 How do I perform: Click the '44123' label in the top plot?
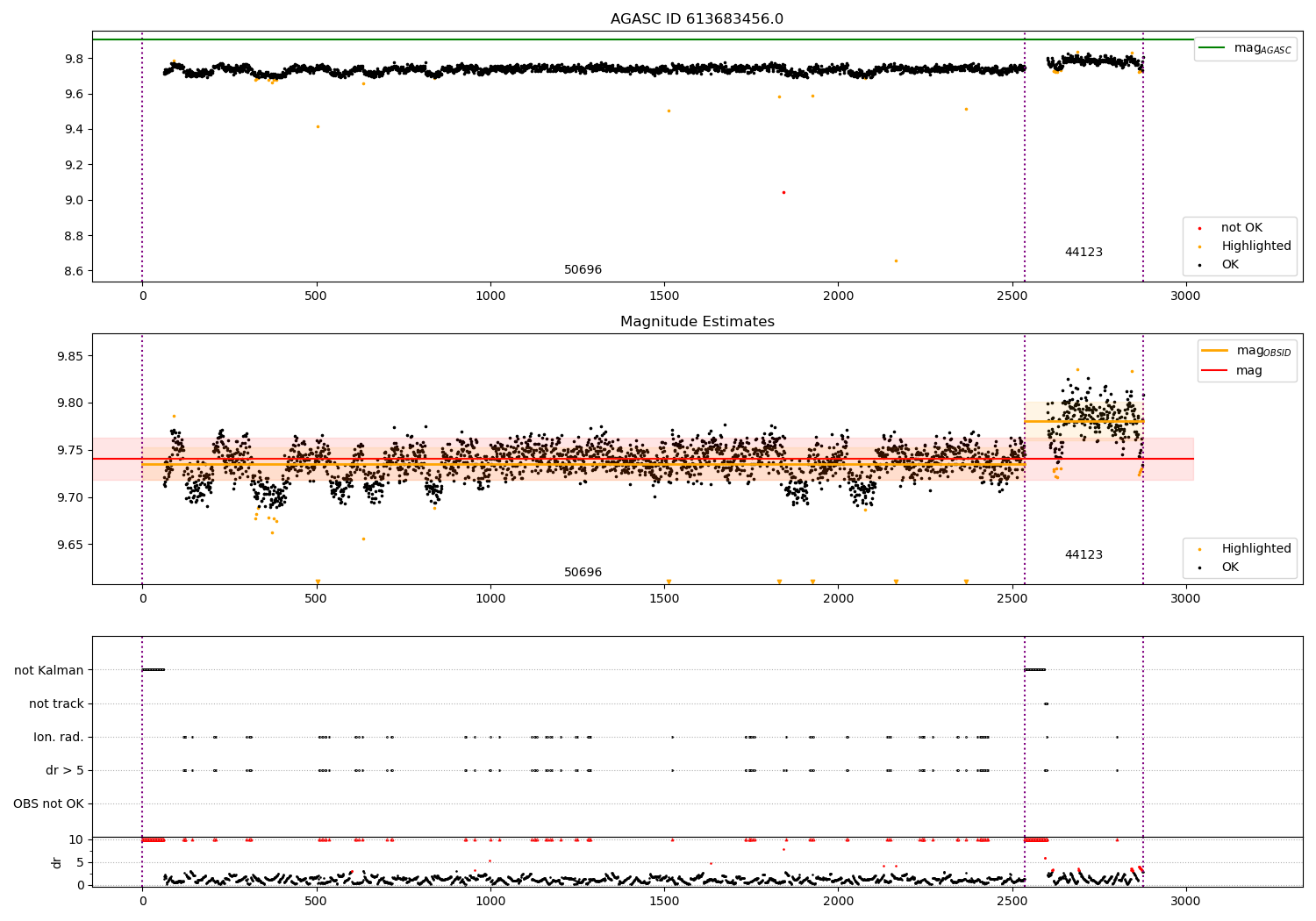point(1084,253)
